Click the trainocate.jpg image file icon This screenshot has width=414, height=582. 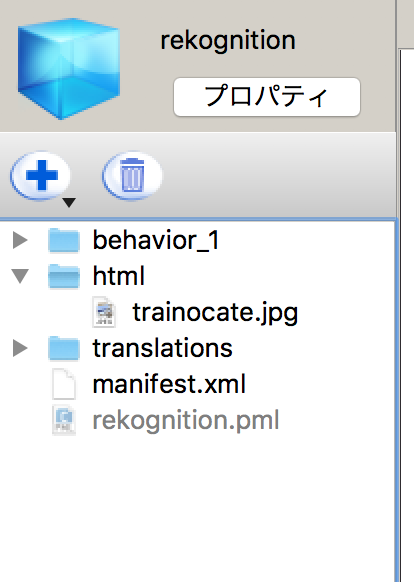pos(104,312)
